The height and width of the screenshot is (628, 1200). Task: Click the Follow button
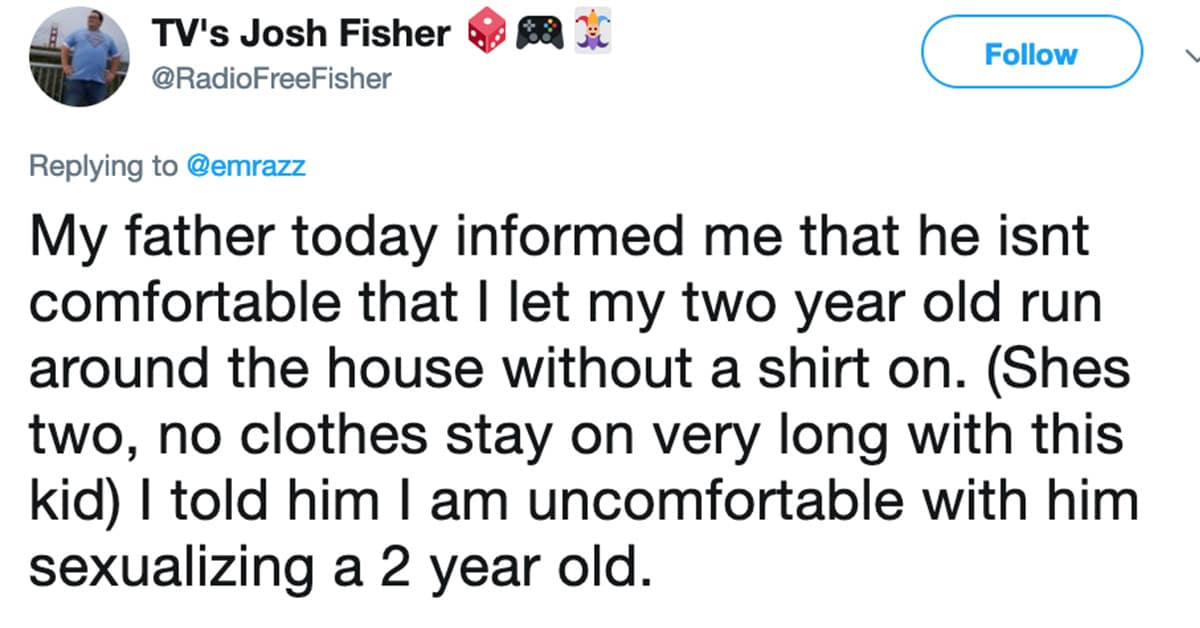1031,53
